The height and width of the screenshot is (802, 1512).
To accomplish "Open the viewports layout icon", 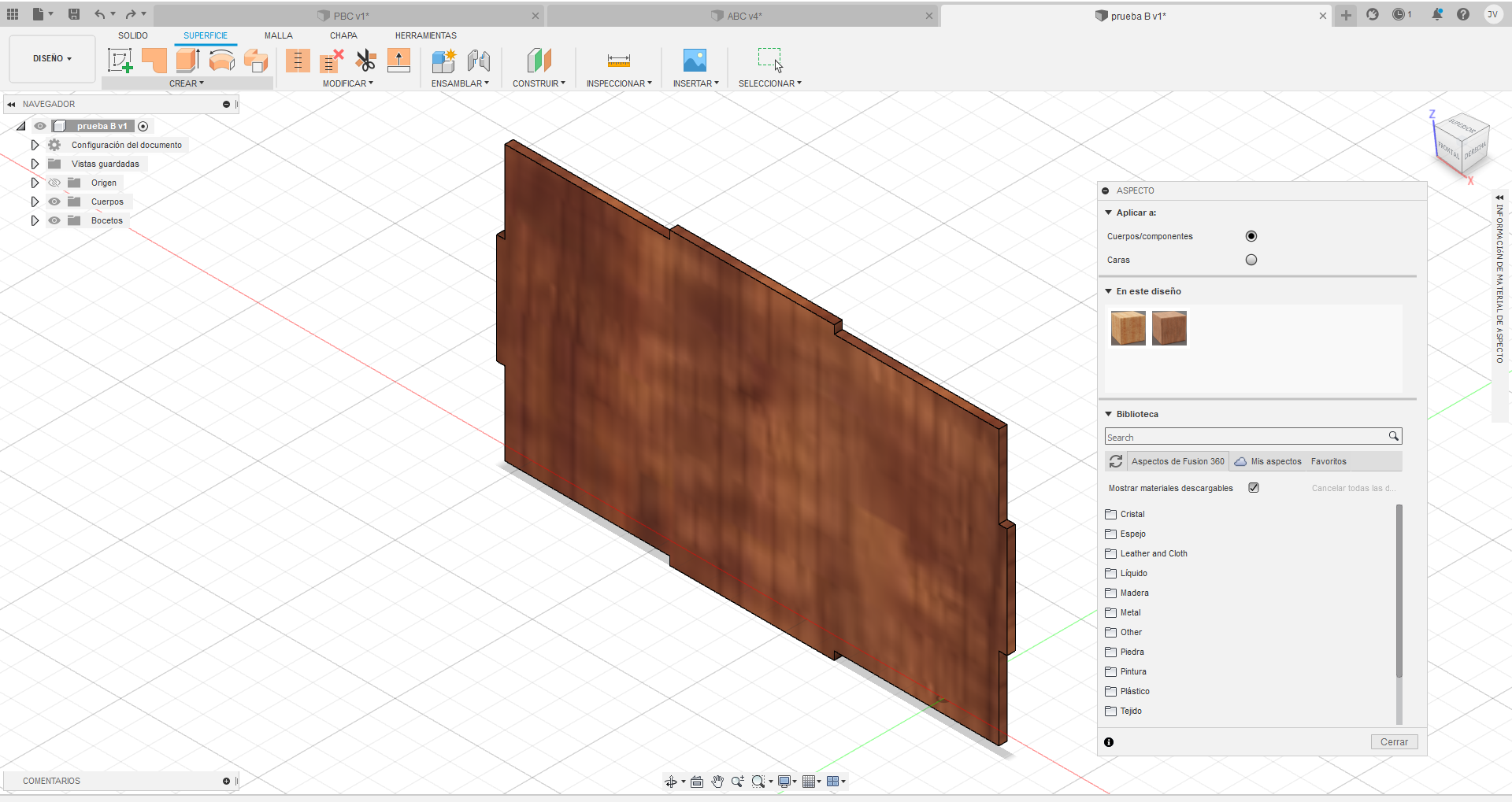I will pos(833,782).
